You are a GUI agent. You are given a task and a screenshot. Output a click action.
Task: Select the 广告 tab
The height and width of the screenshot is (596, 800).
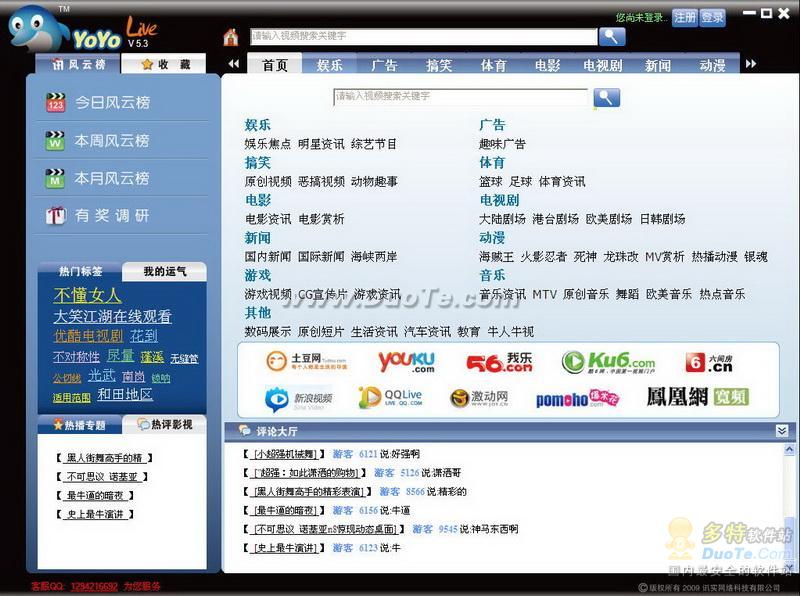[384, 65]
